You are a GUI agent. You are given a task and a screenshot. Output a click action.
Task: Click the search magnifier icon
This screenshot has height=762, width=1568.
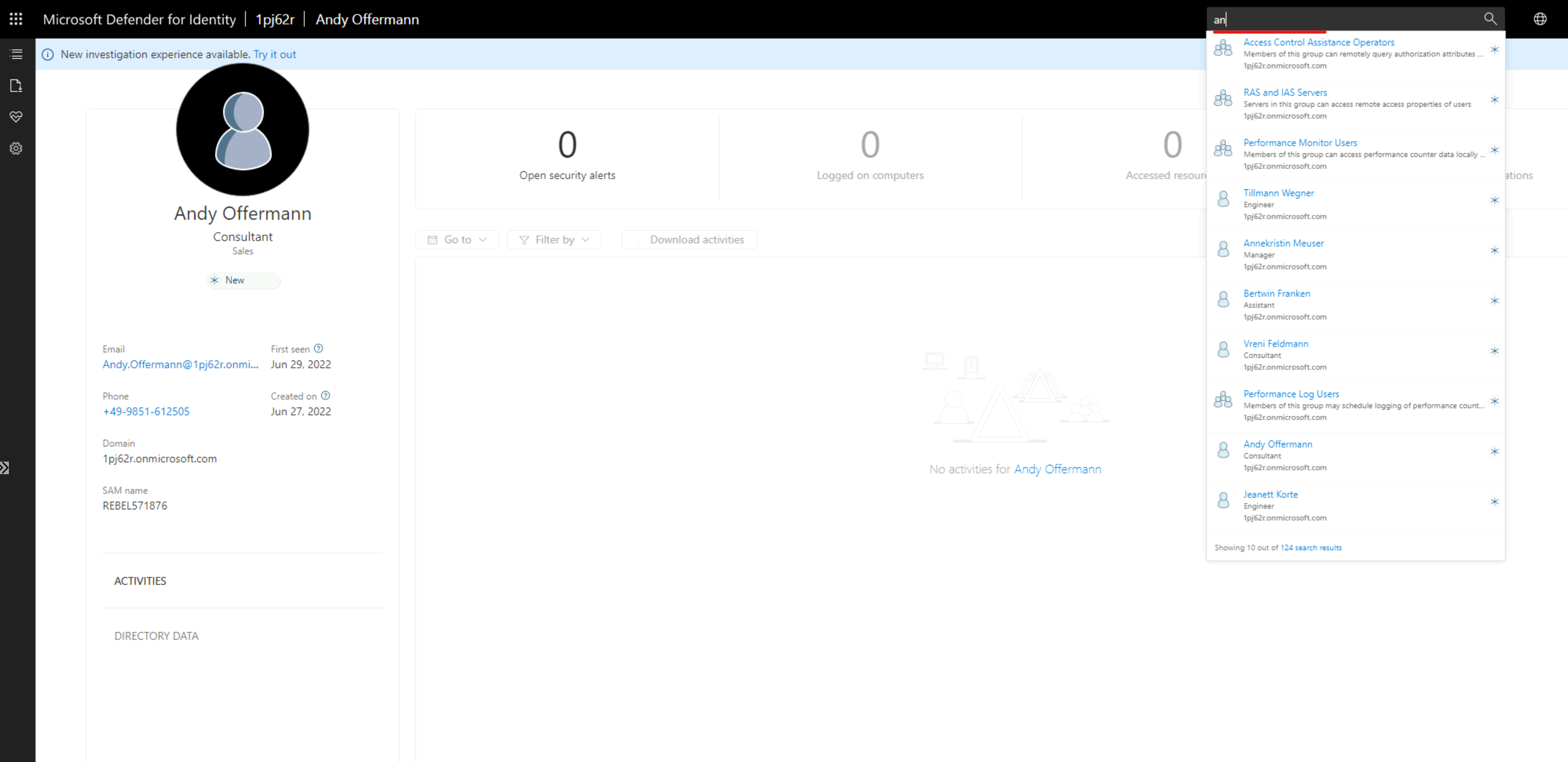(x=1490, y=19)
